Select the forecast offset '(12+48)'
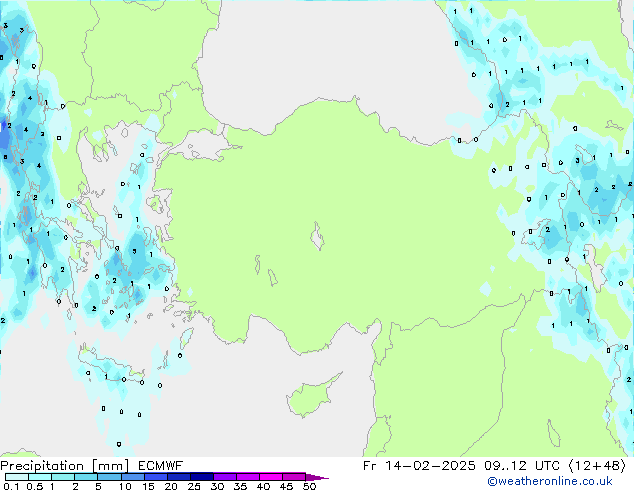Viewport: 634px width, 490px height. coord(597,466)
